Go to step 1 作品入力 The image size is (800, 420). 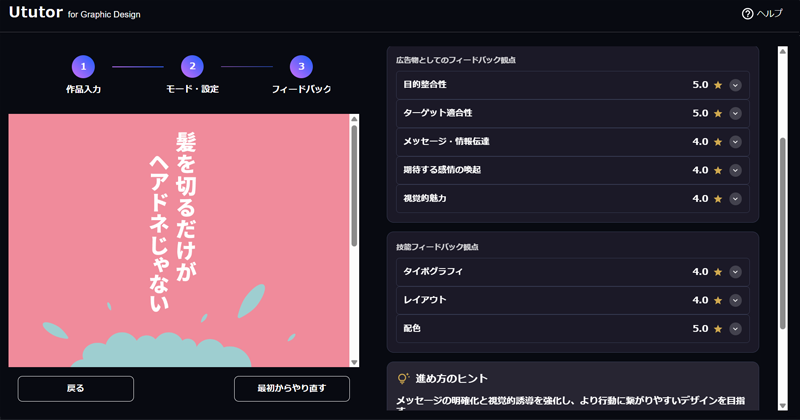click(x=84, y=67)
